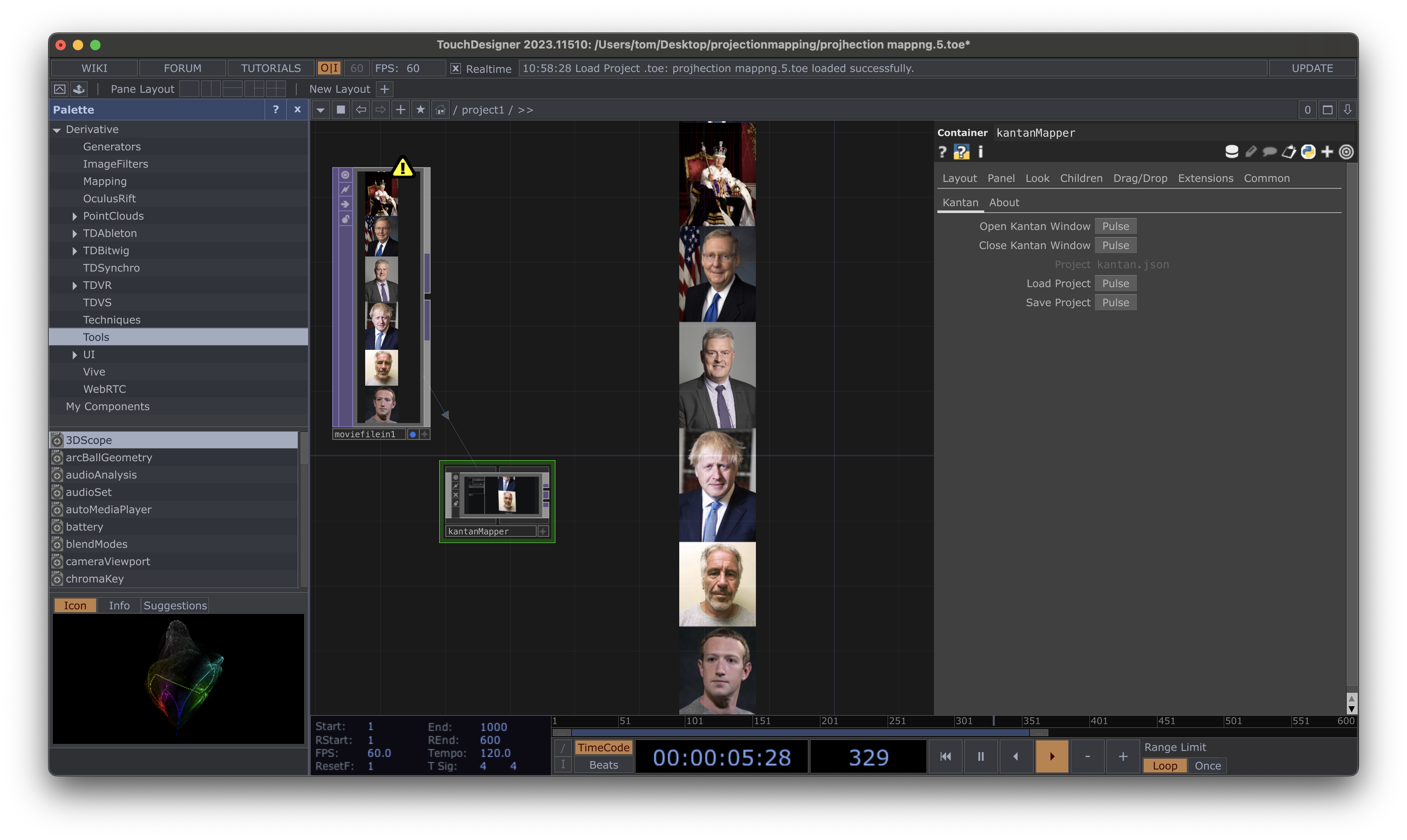
Task: Click the home network icon in path bar
Action: [440, 110]
